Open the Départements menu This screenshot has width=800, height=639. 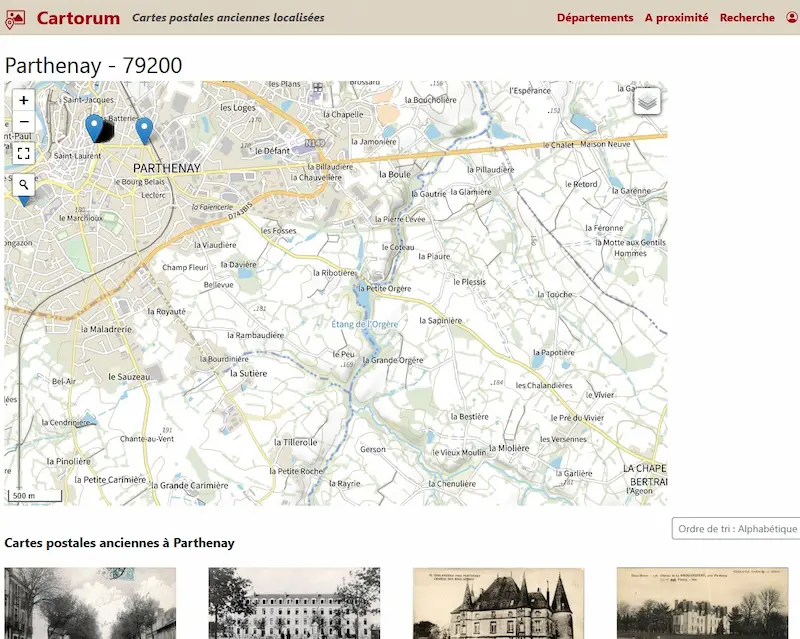pos(595,17)
